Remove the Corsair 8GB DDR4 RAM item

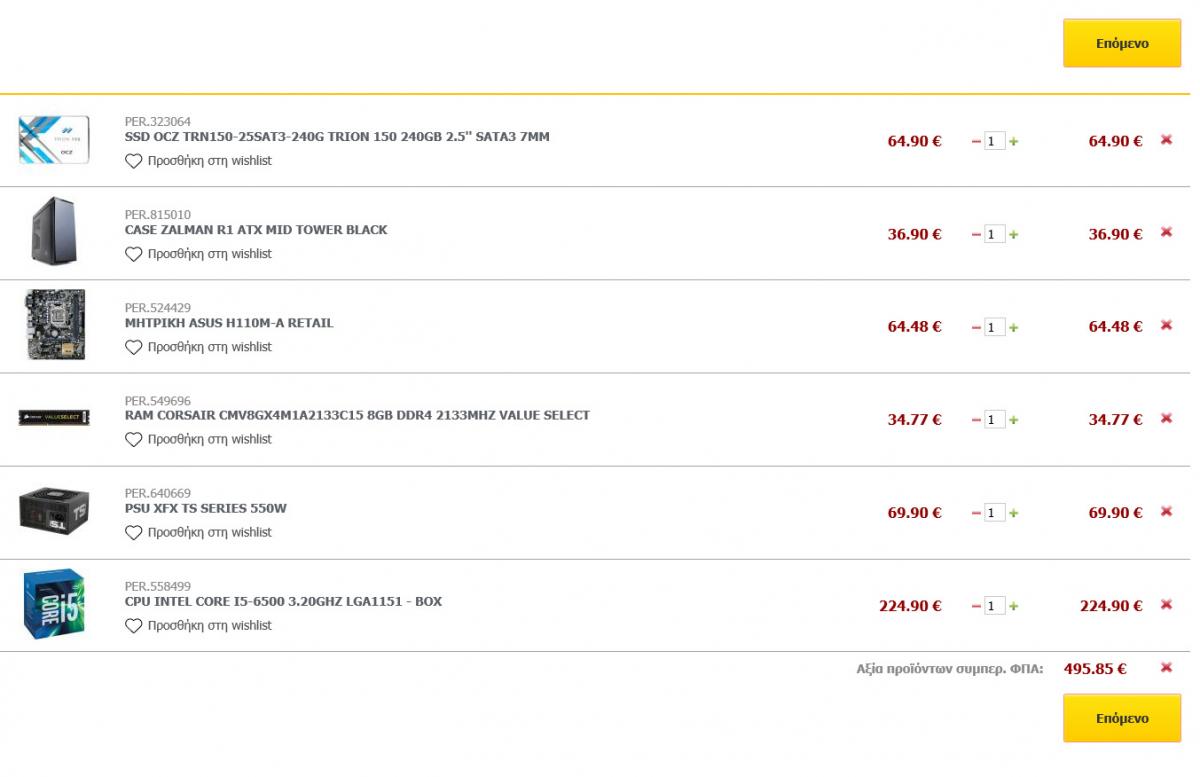(x=1165, y=419)
